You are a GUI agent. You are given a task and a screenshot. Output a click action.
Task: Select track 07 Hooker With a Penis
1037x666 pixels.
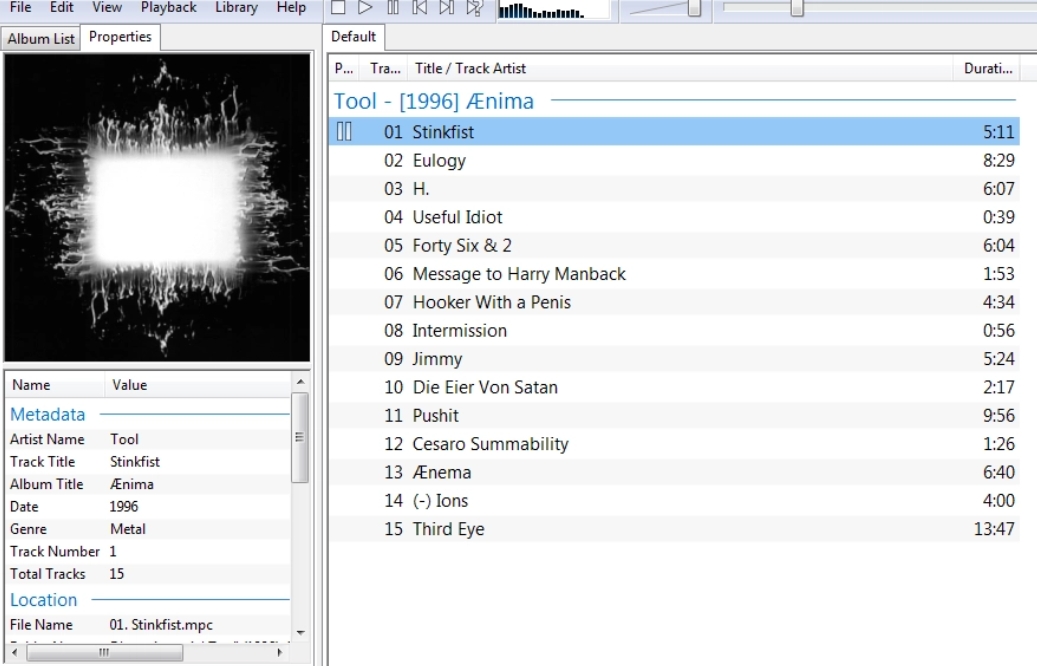675,302
